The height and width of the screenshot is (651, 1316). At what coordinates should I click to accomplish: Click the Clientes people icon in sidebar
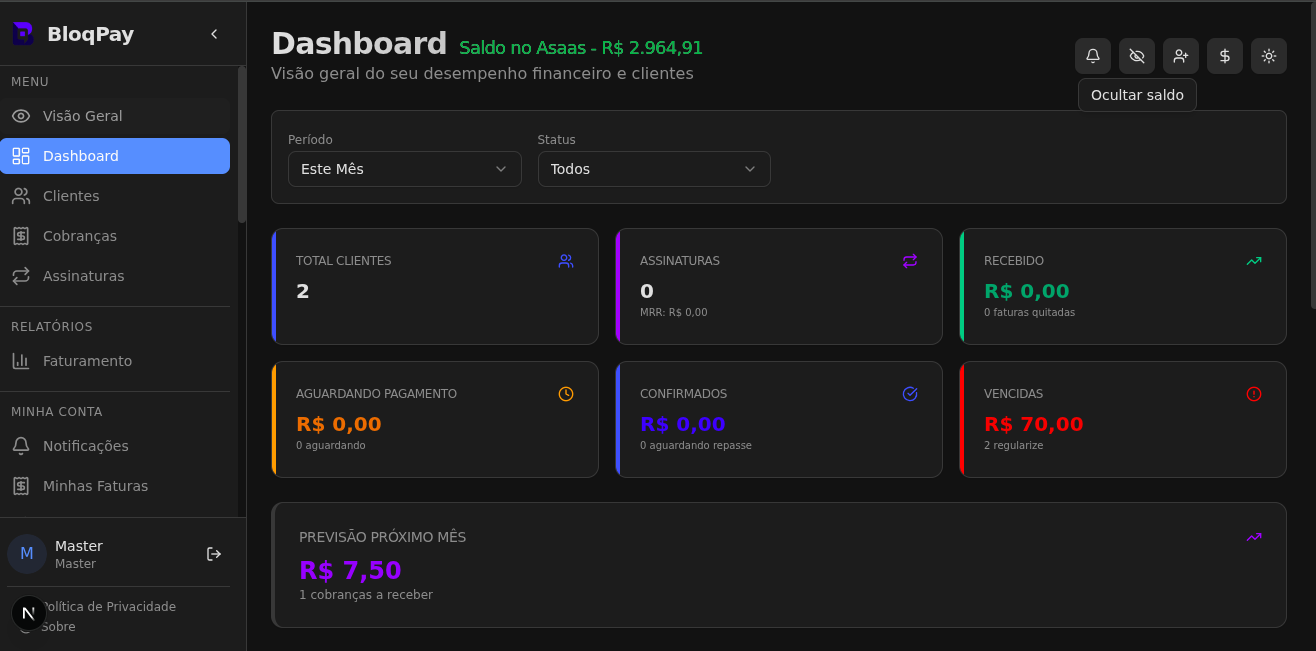coord(21,196)
